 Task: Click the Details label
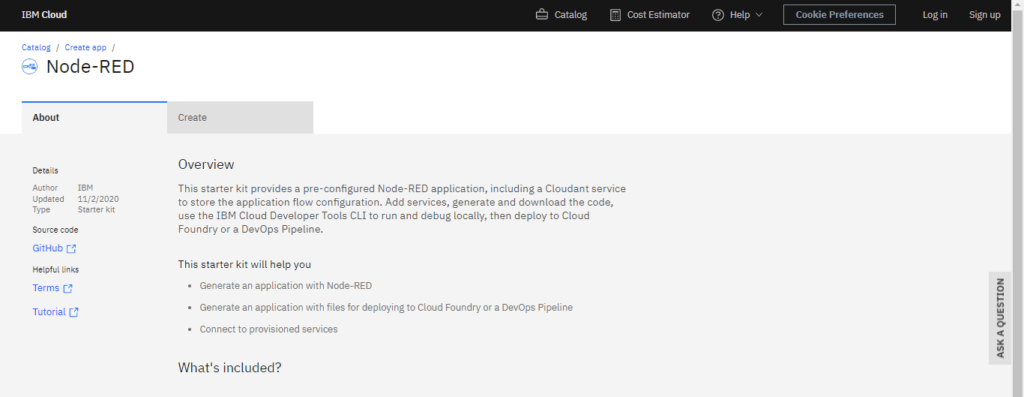[45, 171]
